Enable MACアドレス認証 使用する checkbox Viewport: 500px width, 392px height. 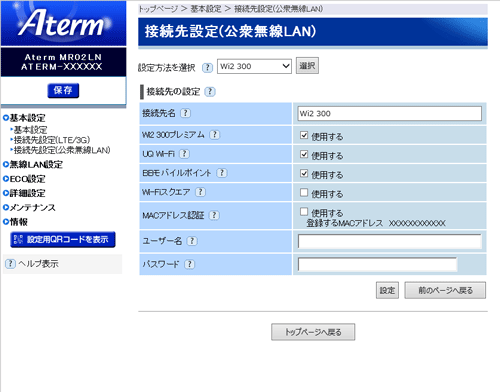tap(304, 211)
